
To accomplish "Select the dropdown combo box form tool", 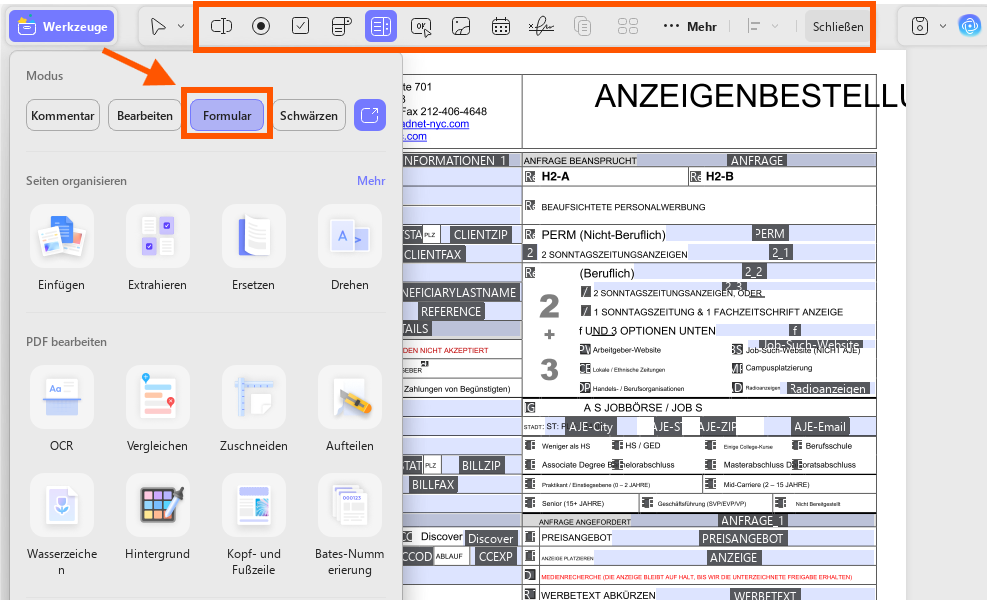I will click(x=341, y=26).
